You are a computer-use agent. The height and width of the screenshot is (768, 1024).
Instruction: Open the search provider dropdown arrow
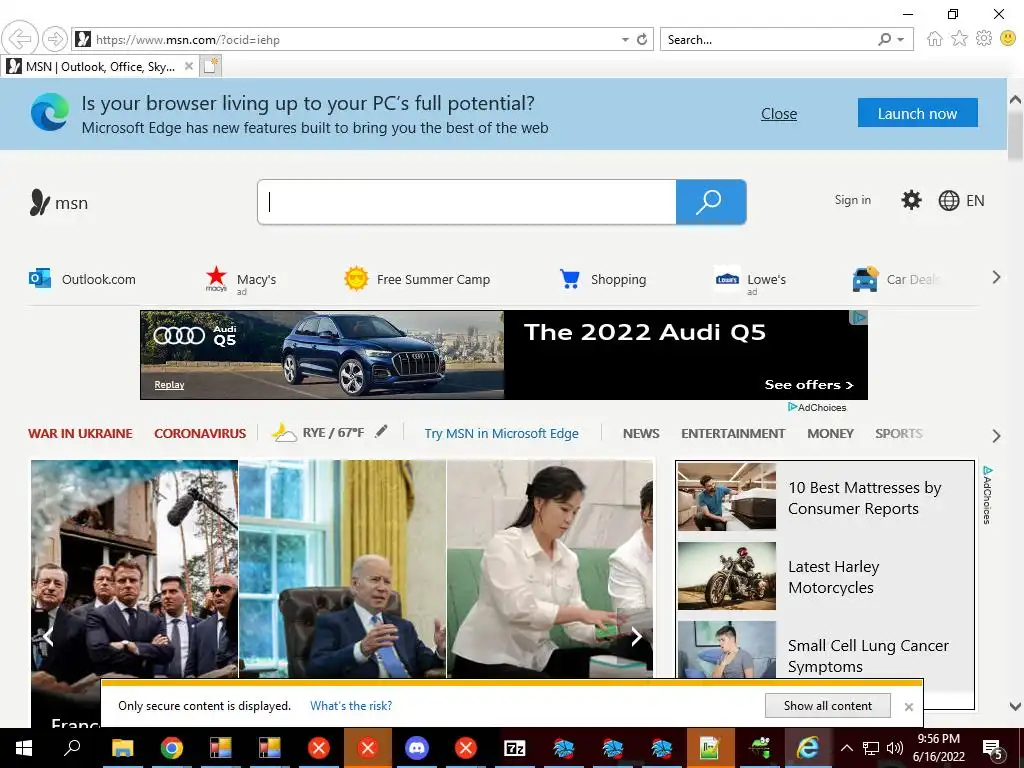pyautogui.click(x=901, y=40)
